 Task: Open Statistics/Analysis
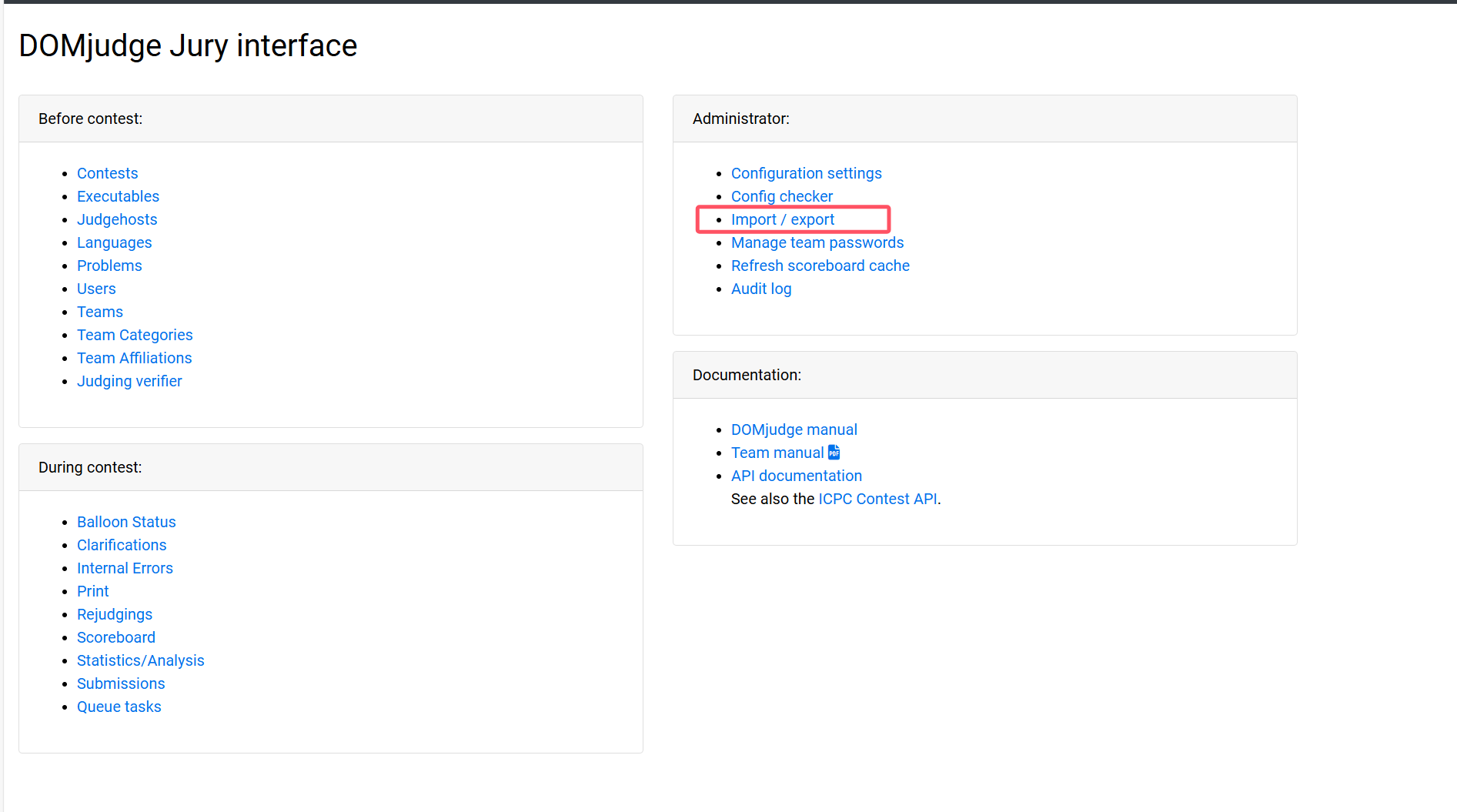pos(140,660)
